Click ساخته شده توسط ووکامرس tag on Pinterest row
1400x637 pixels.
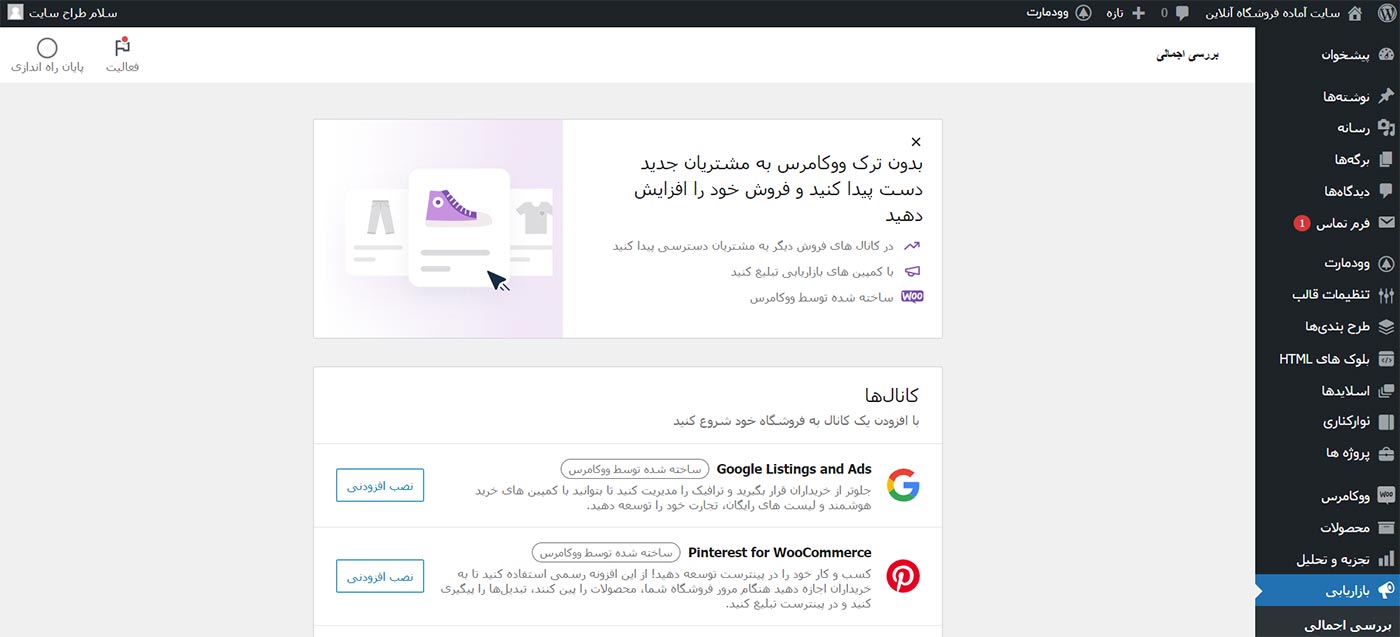coord(605,552)
